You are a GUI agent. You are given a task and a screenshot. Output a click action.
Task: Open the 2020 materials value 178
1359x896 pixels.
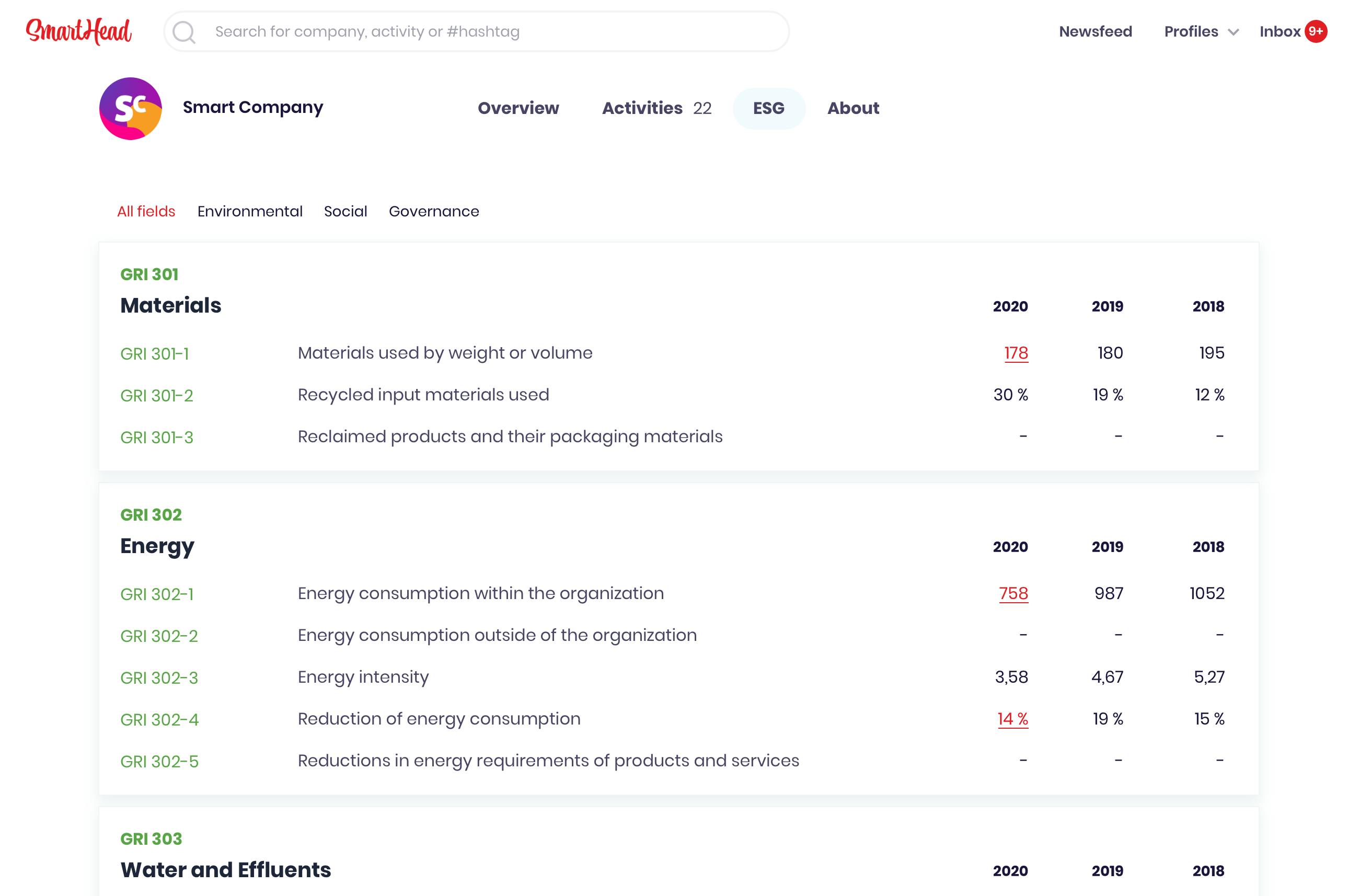1016,353
